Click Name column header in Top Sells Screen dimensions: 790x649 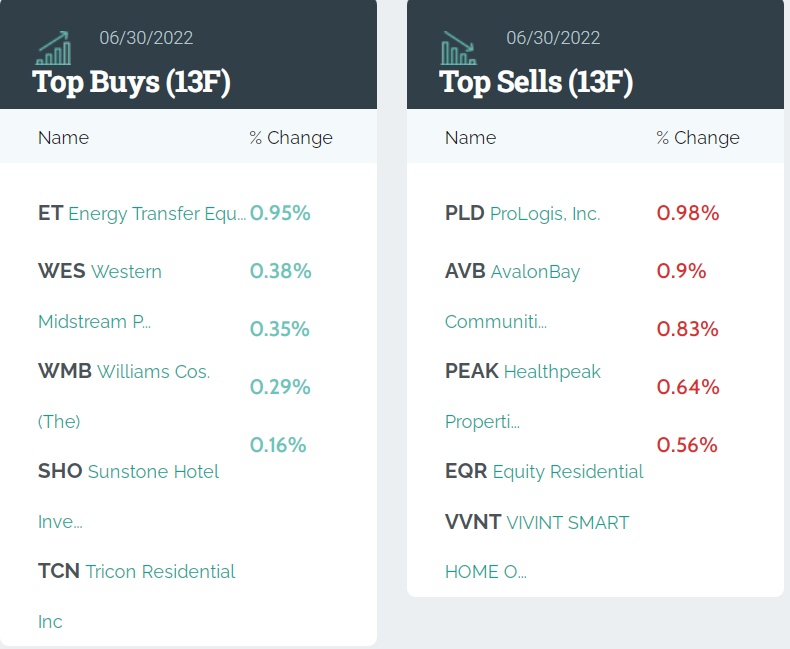point(470,138)
